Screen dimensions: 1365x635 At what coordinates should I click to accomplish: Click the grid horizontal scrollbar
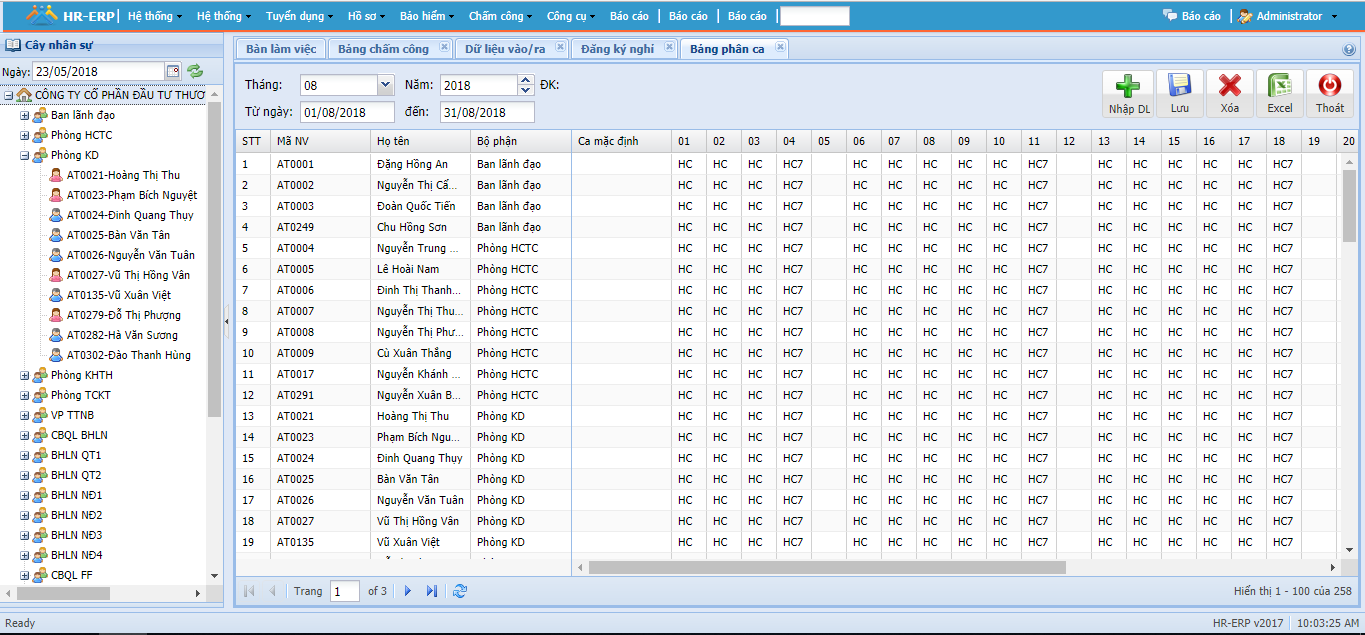coord(827,567)
